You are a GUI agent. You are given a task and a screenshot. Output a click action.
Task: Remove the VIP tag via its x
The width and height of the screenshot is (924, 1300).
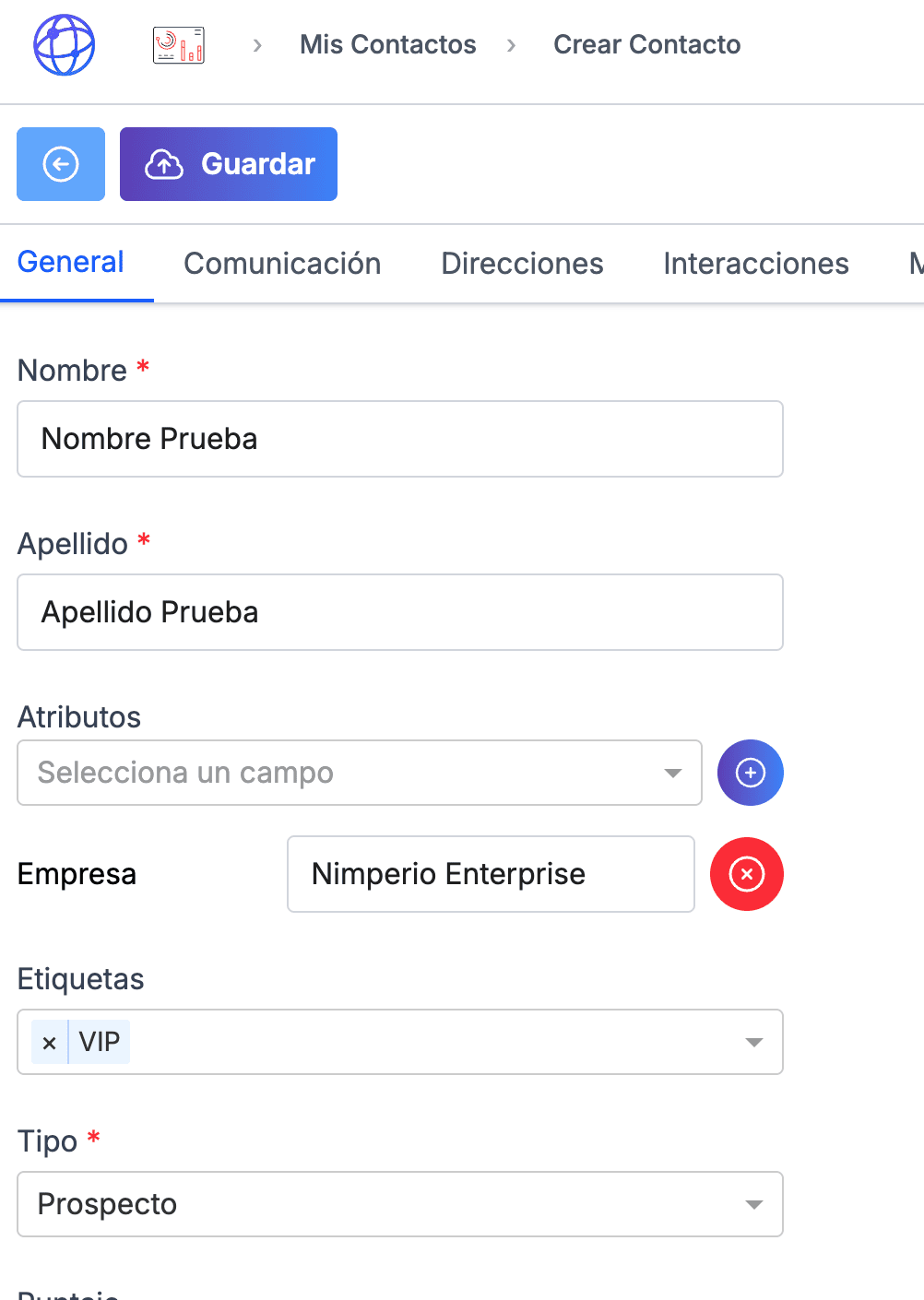49,1042
